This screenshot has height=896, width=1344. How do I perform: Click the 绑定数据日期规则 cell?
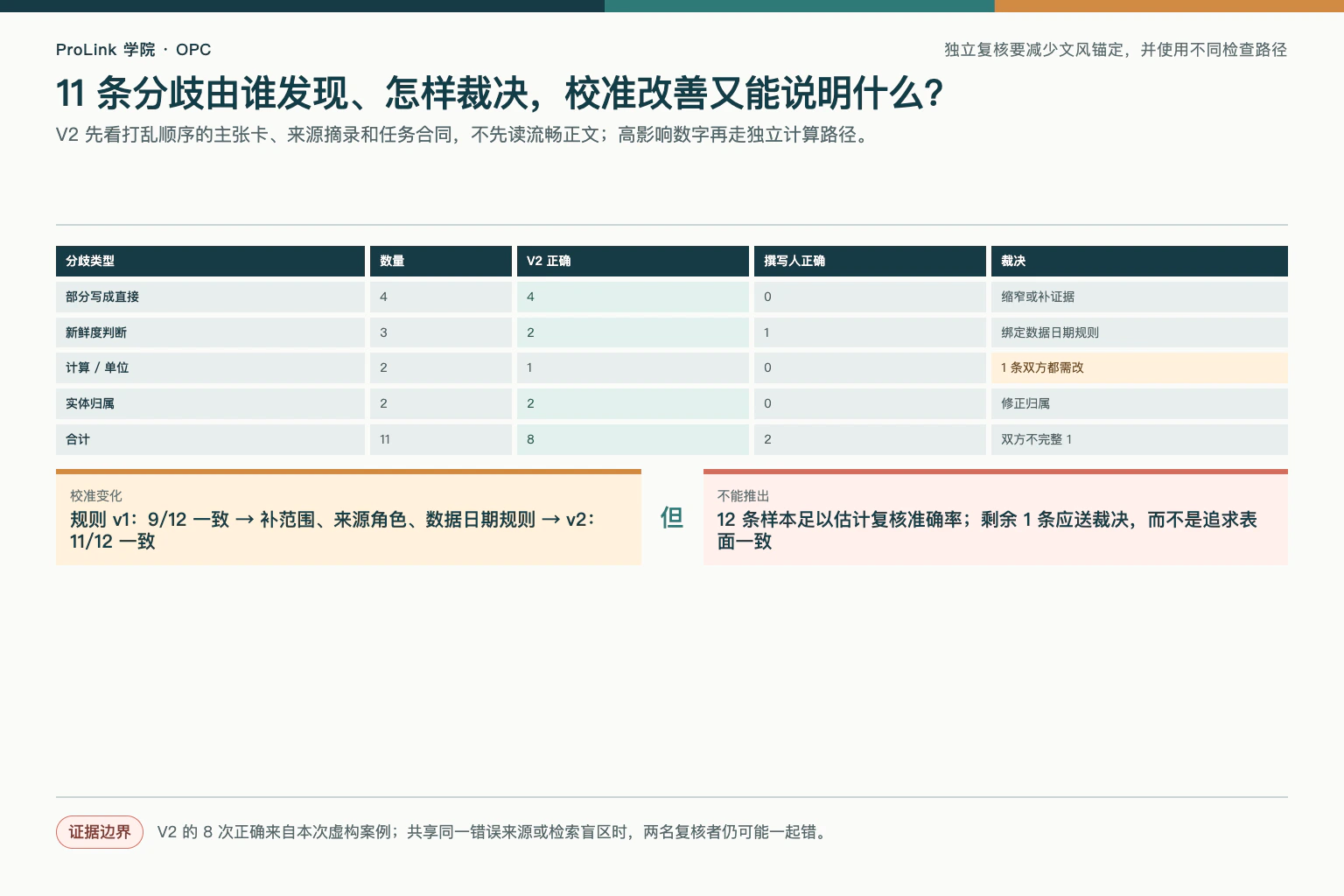point(1139,332)
